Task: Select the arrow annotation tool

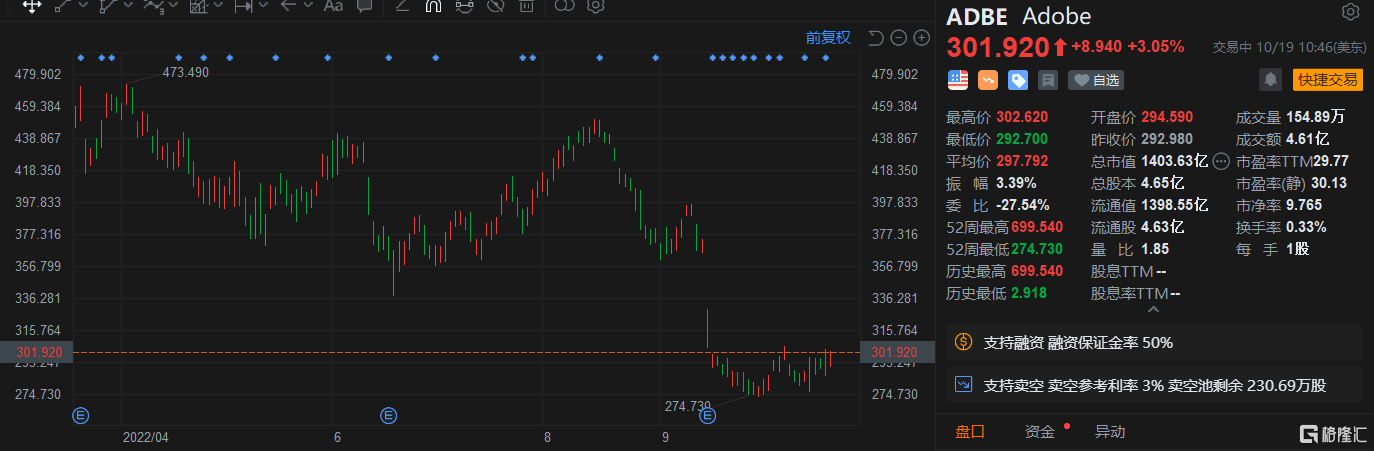Action: [x=288, y=5]
